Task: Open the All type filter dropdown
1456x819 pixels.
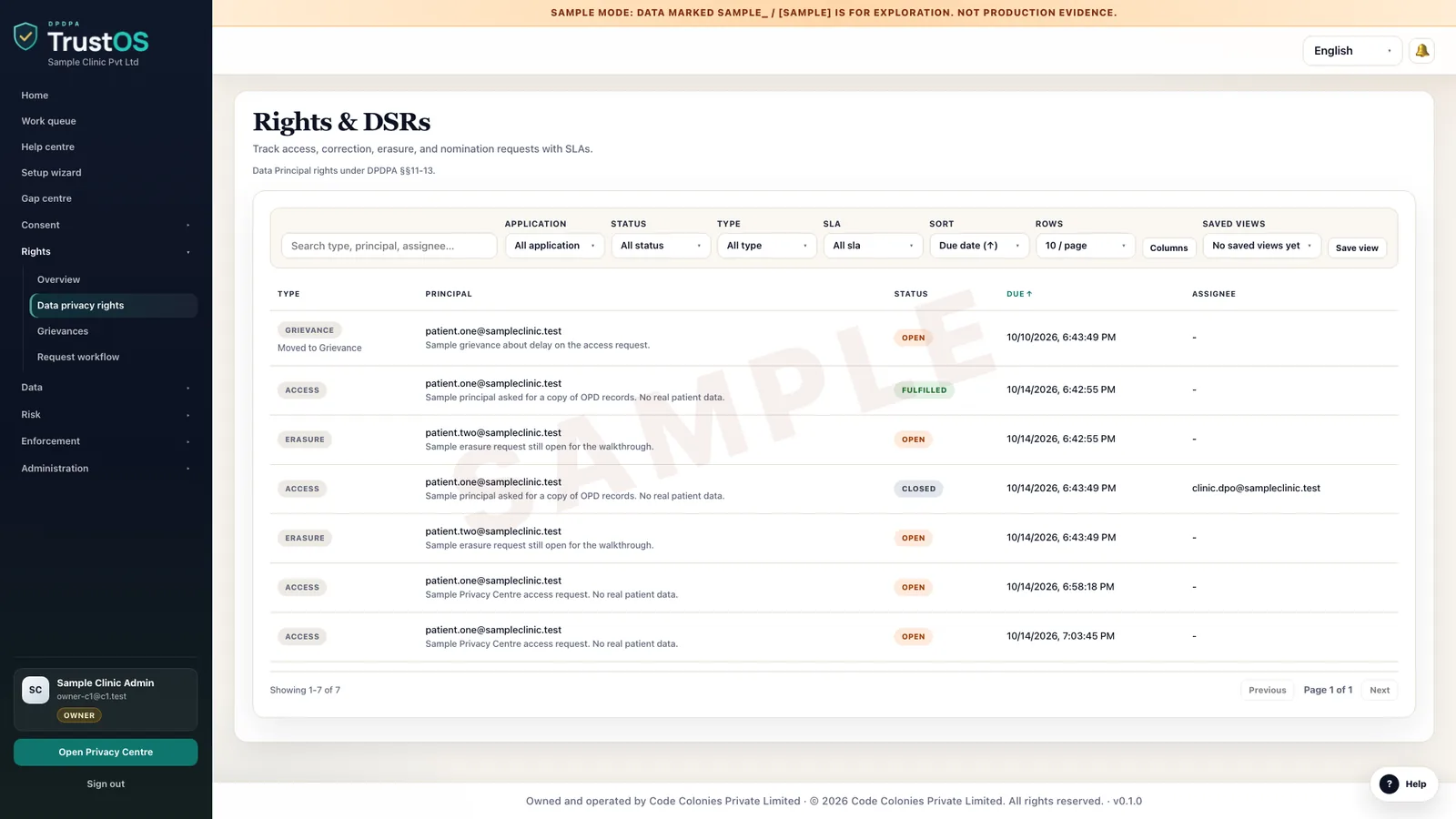Action: pyautogui.click(x=767, y=246)
